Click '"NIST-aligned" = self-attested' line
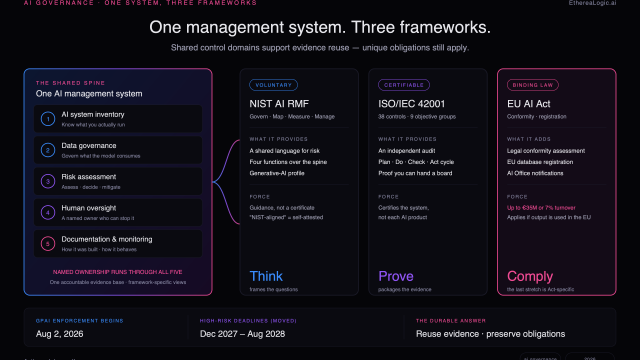The width and height of the screenshot is (640, 360). 286,218
